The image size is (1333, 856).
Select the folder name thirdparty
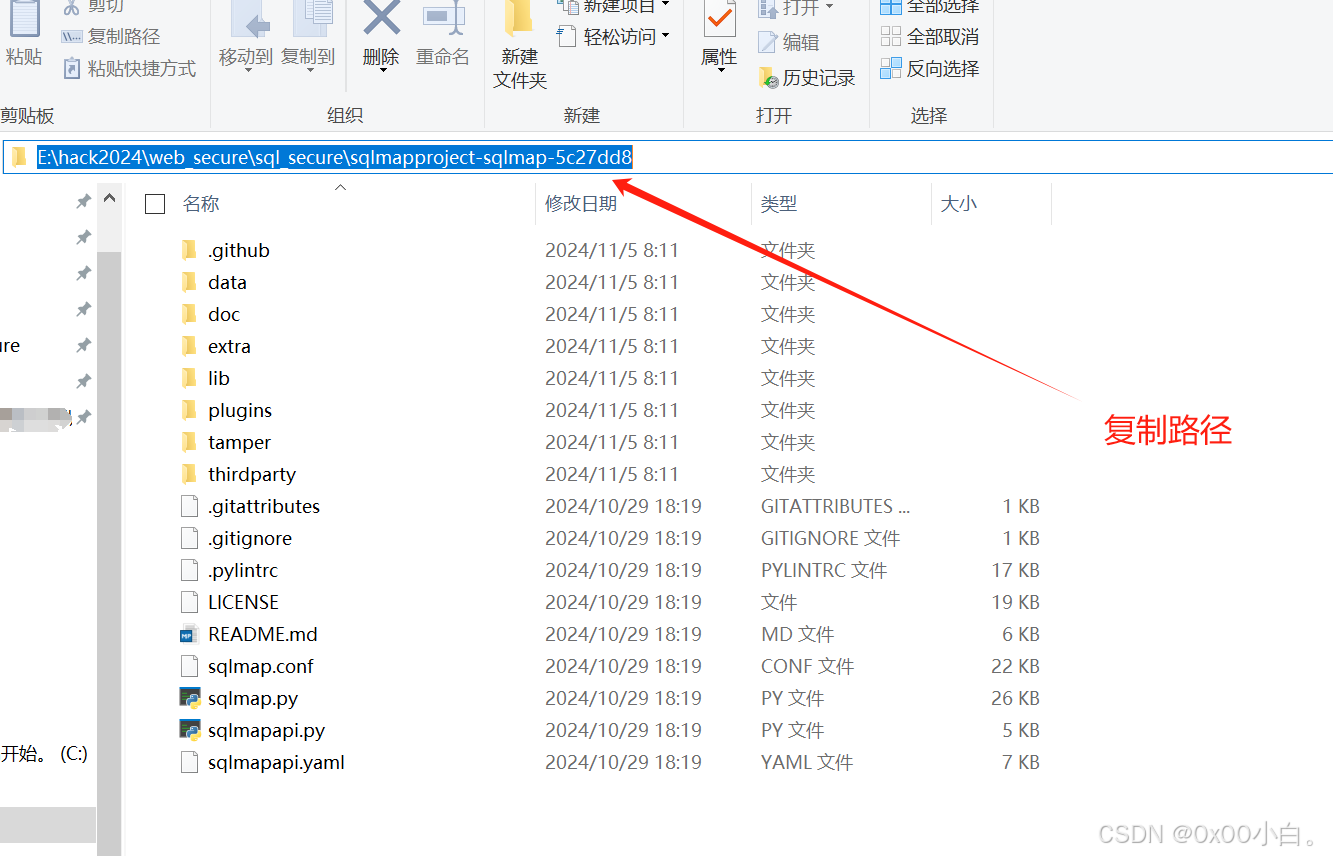point(252,474)
